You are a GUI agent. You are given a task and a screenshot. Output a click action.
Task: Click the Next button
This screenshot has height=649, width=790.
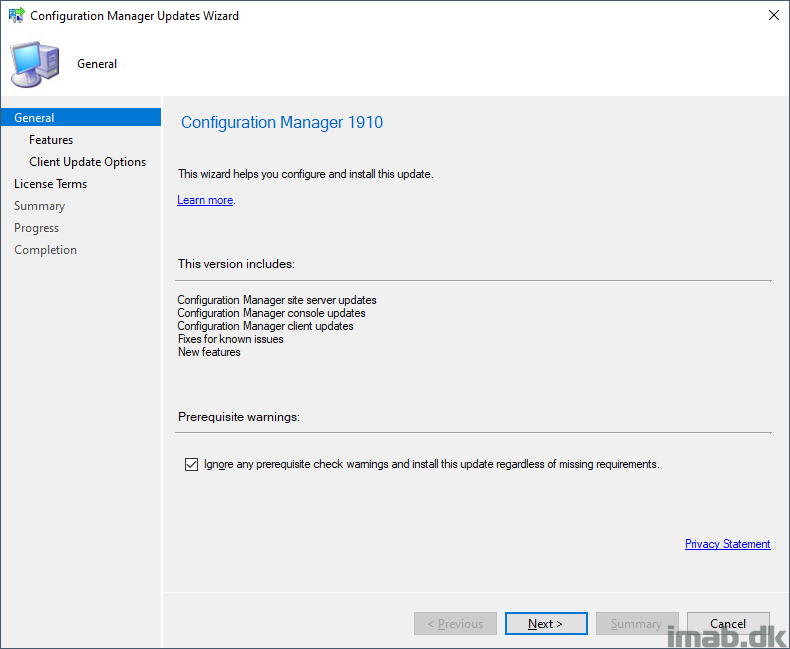[x=546, y=623]
